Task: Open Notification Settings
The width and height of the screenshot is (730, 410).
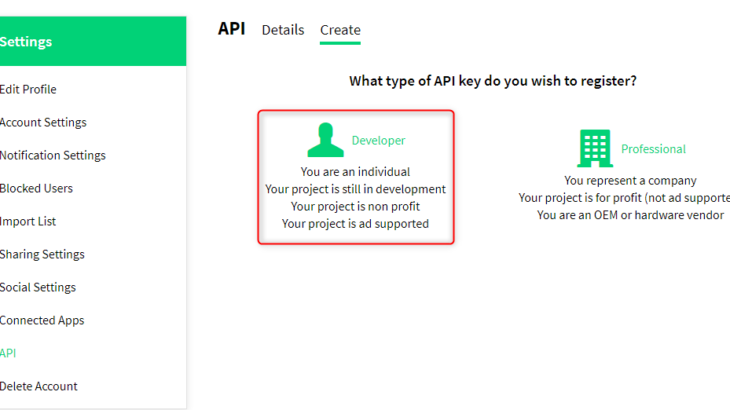Action: [52, 155]
